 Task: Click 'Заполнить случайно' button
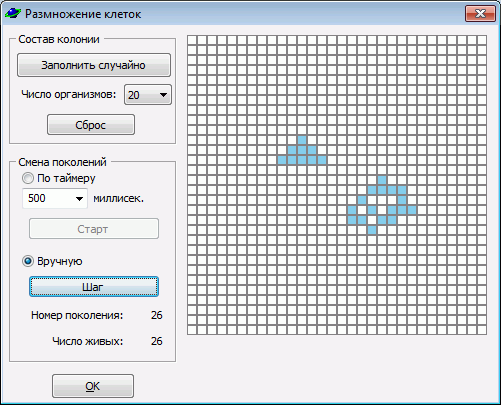click(94, 65)
